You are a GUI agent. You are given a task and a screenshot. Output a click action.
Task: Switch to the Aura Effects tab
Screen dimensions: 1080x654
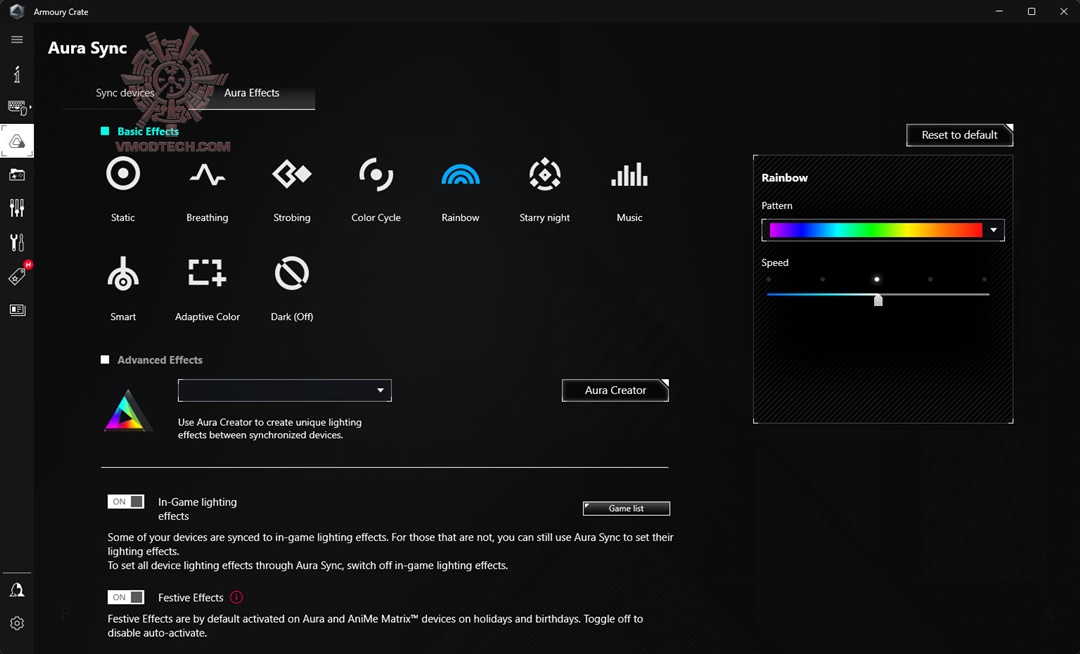click(251, 93)
